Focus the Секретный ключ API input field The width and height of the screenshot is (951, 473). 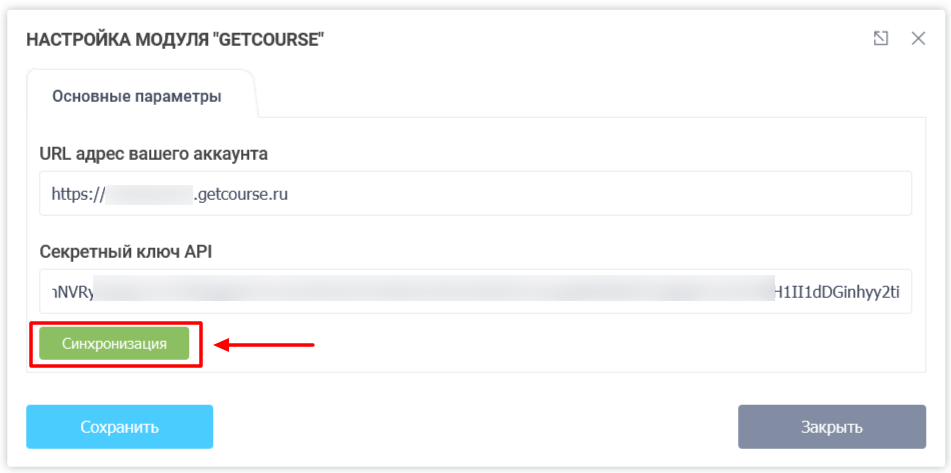475,292
